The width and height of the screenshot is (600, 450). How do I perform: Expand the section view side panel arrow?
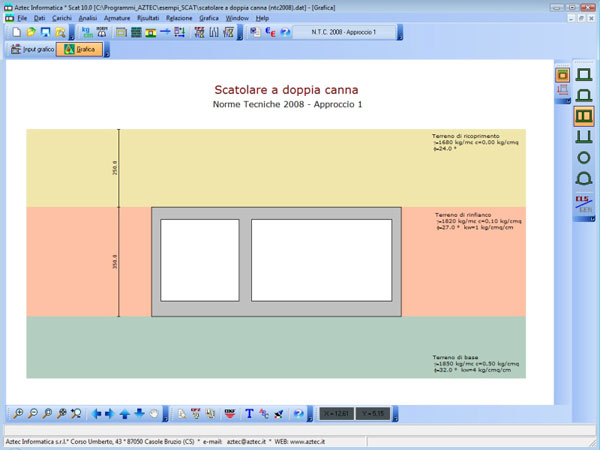(x=562, y=101)
